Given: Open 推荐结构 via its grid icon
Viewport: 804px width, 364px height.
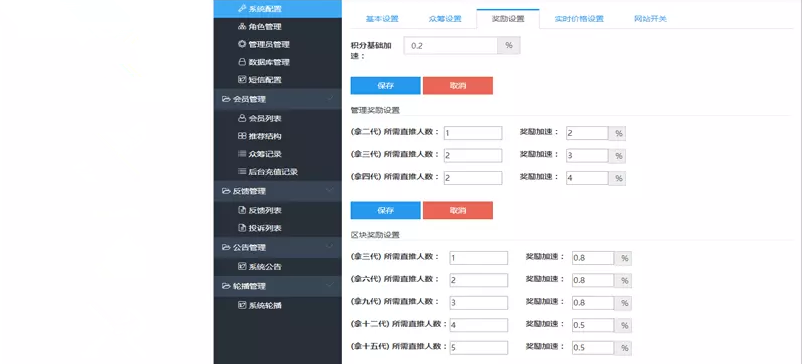Looking at the screenshot, I should [243, 136].
